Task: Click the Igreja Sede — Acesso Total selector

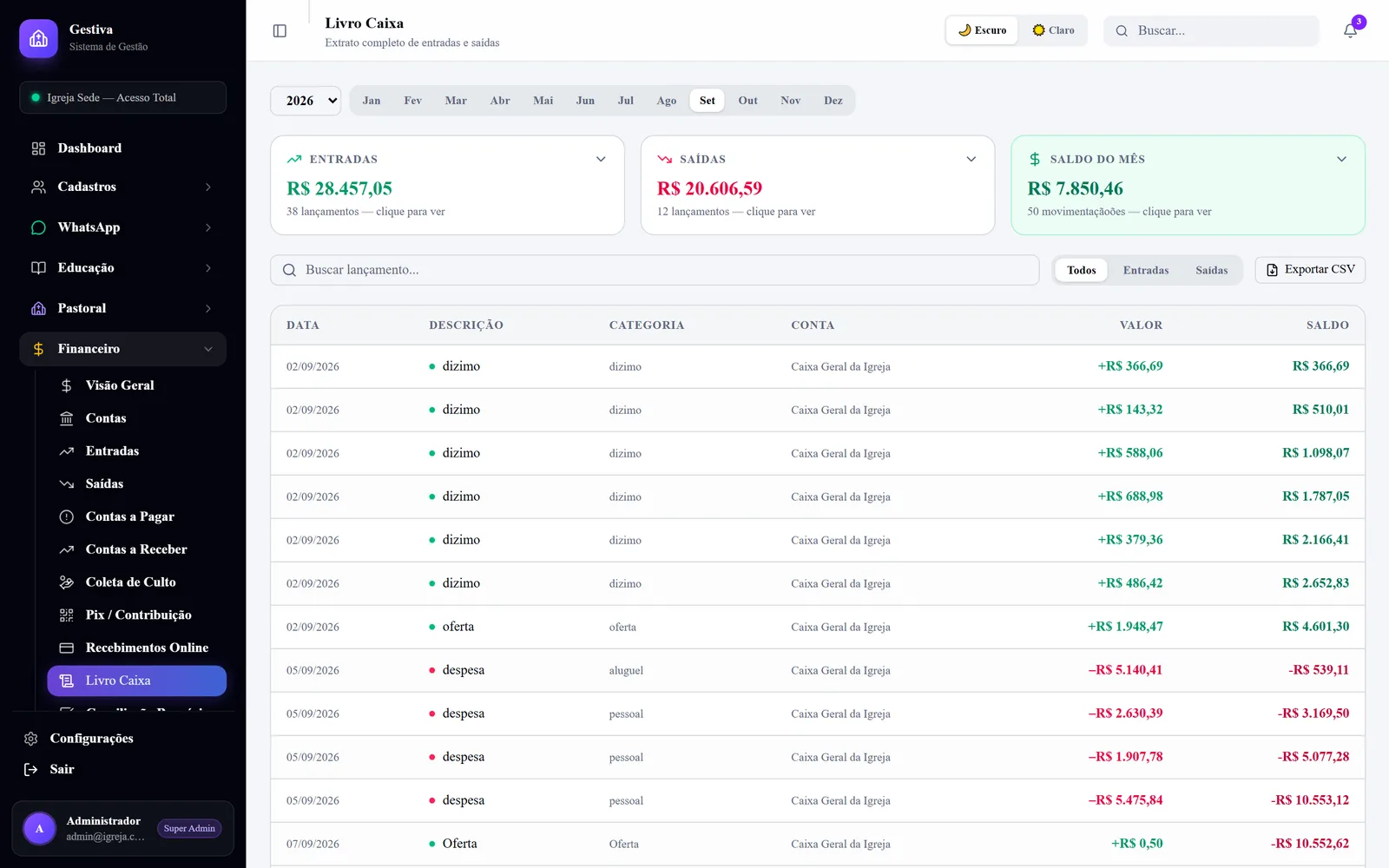Action: [x=122, y=97]
